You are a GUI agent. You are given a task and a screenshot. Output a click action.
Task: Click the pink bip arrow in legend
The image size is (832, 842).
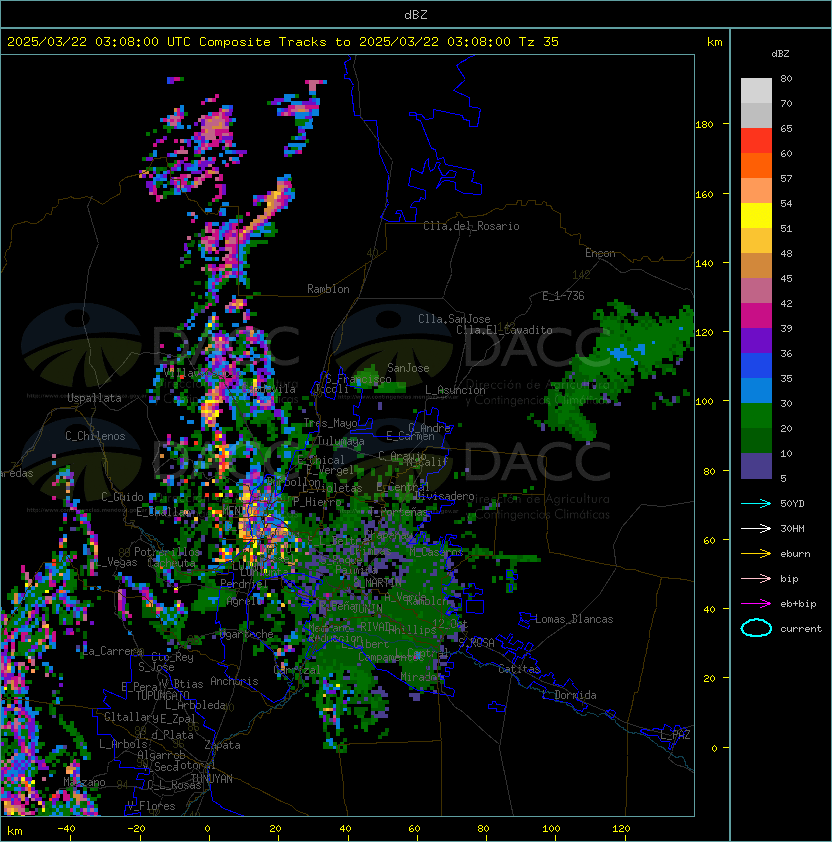756,578
